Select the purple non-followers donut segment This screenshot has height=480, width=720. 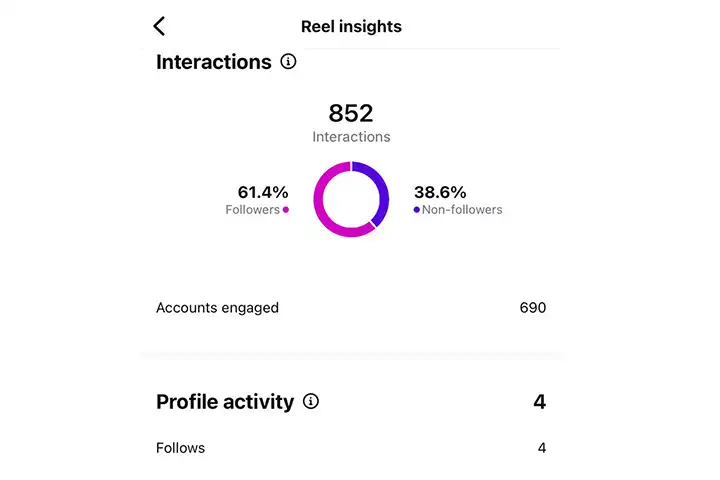click(x=381, y=190)
